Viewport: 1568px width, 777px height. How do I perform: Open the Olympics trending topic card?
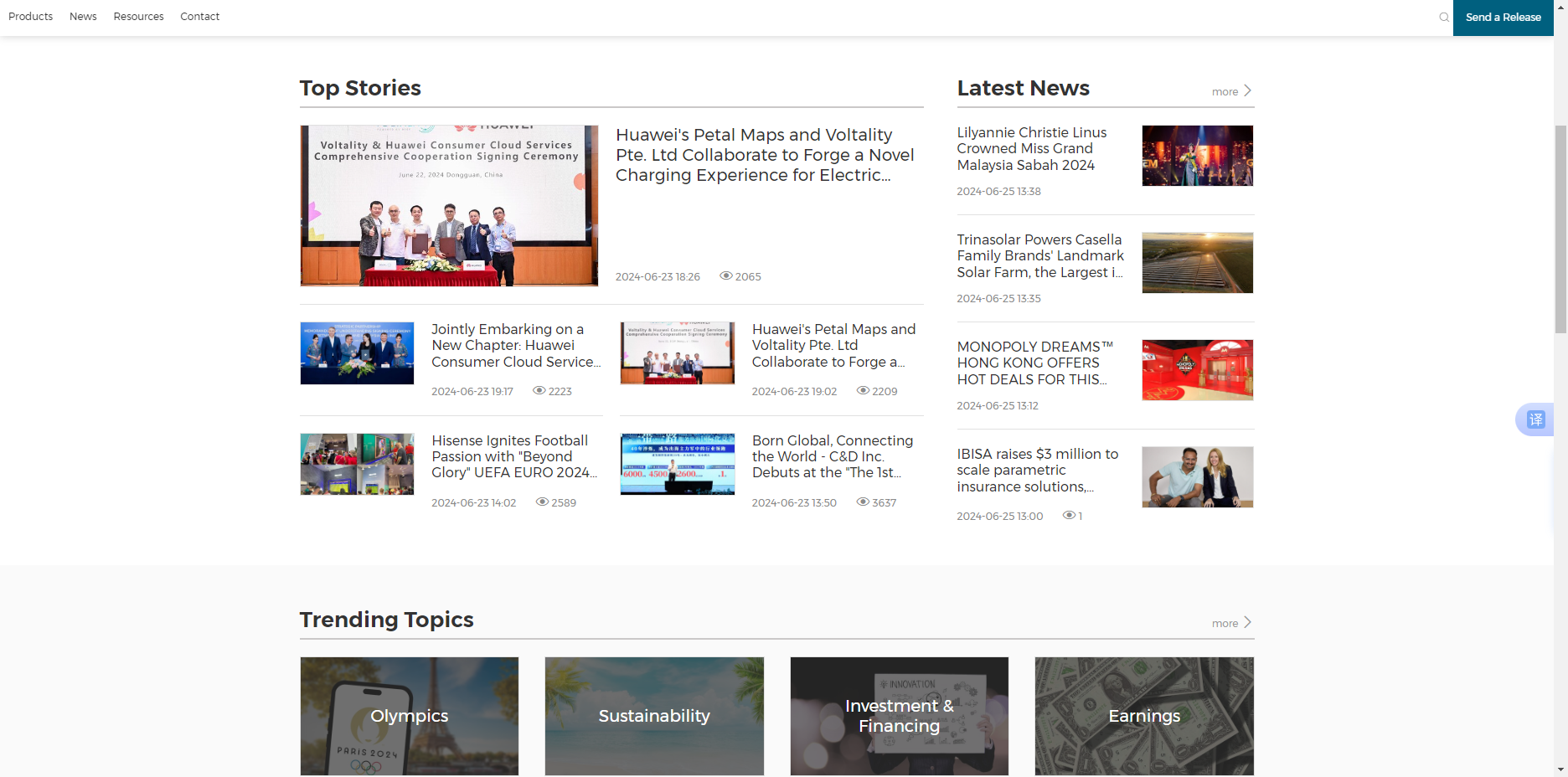410,717
